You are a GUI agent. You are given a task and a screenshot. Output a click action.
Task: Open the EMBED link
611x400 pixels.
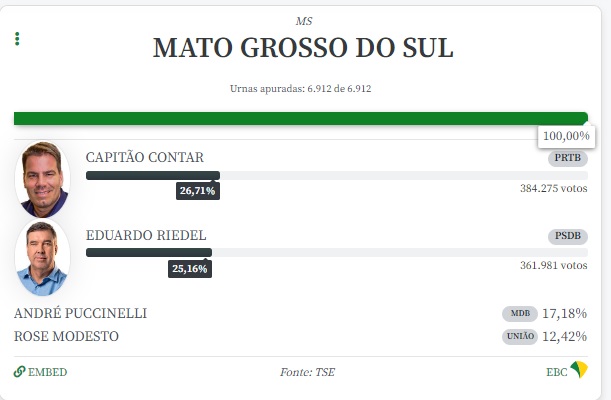click(47, 372)
